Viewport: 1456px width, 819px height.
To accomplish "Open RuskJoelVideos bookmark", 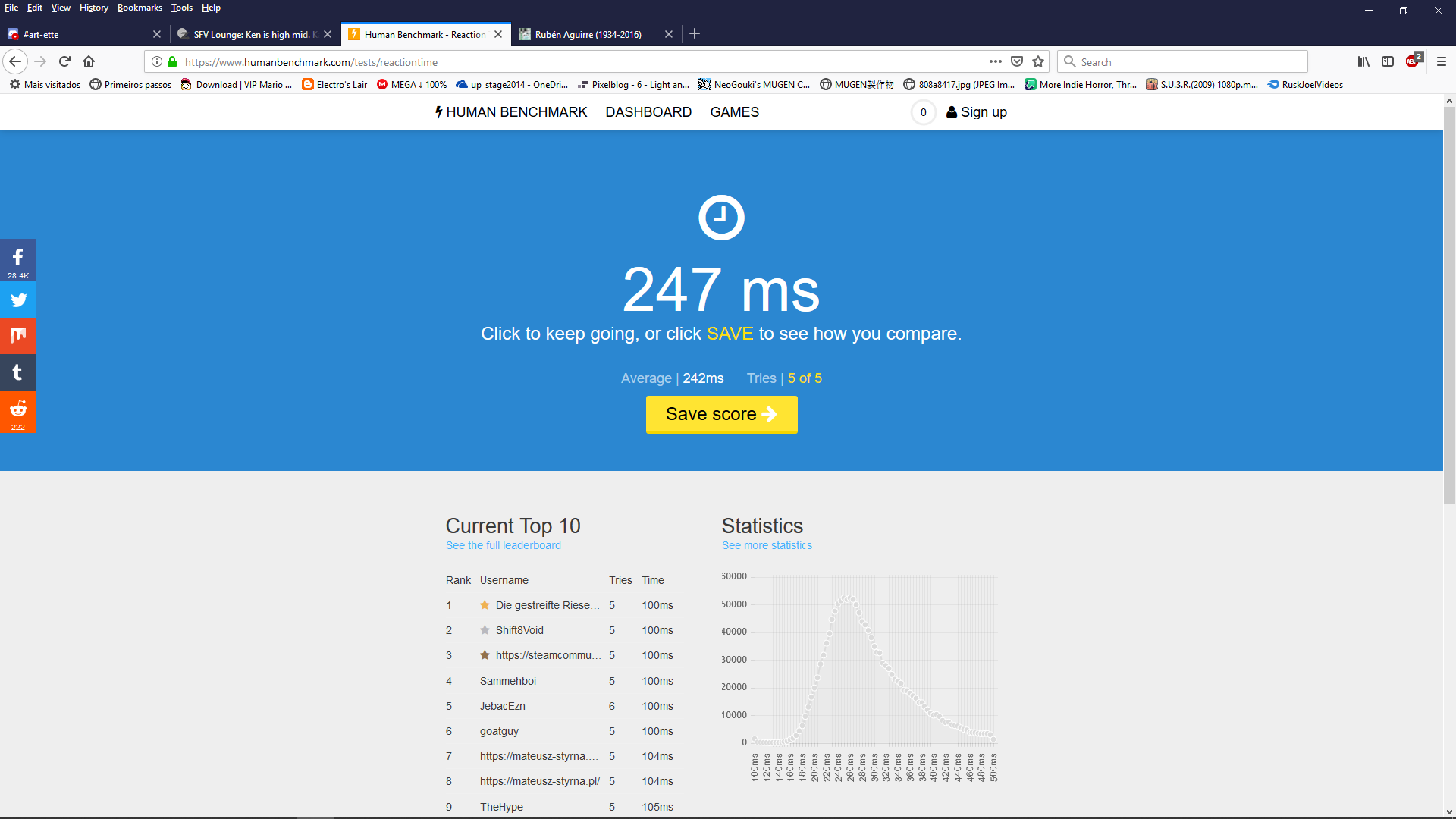I will (1305, 85).
